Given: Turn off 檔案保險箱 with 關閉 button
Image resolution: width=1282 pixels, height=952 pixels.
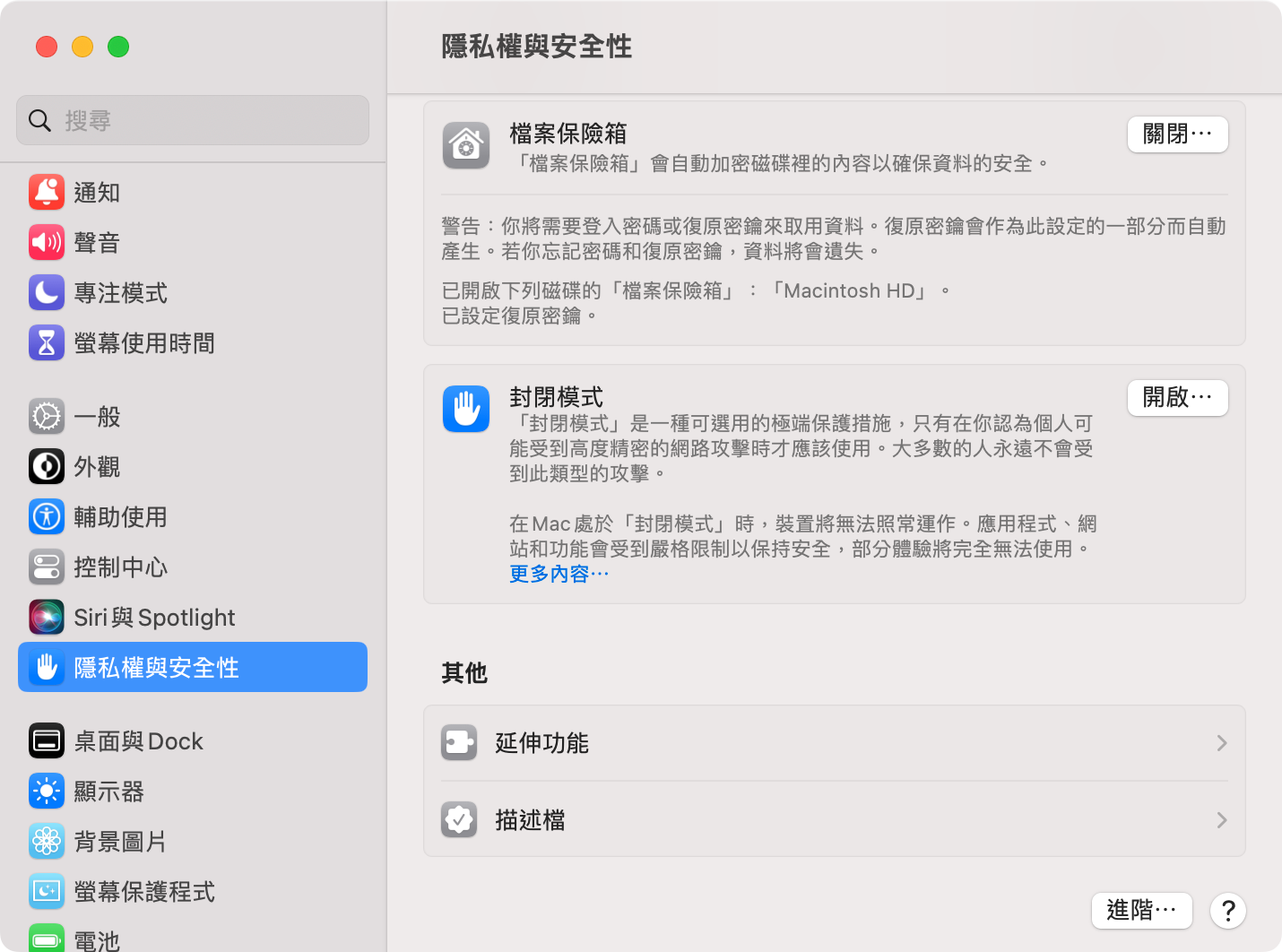Looking at the screenshot, I should point(1177,134).
